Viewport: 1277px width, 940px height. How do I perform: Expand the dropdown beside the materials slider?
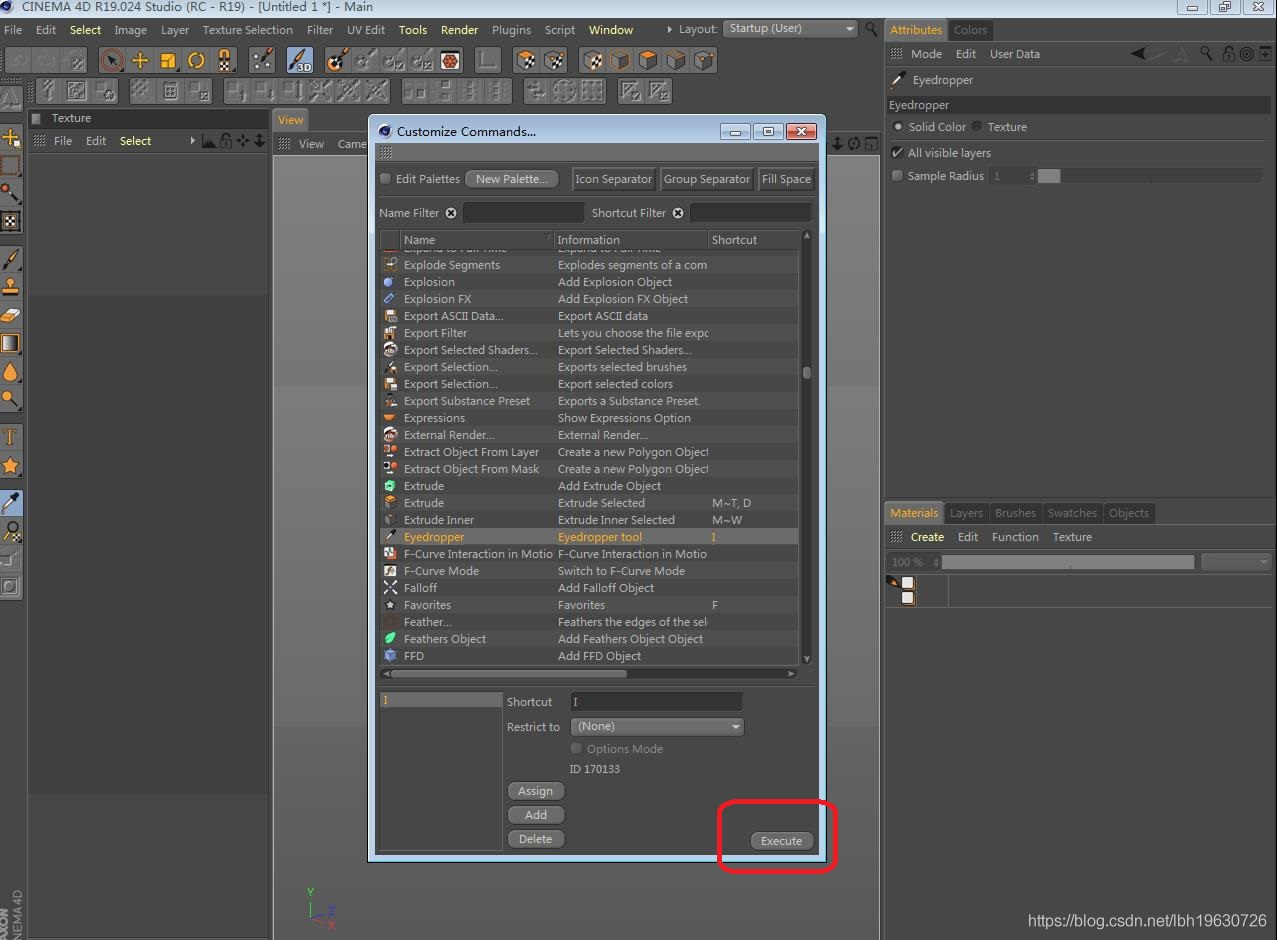tap(1236, 562)
